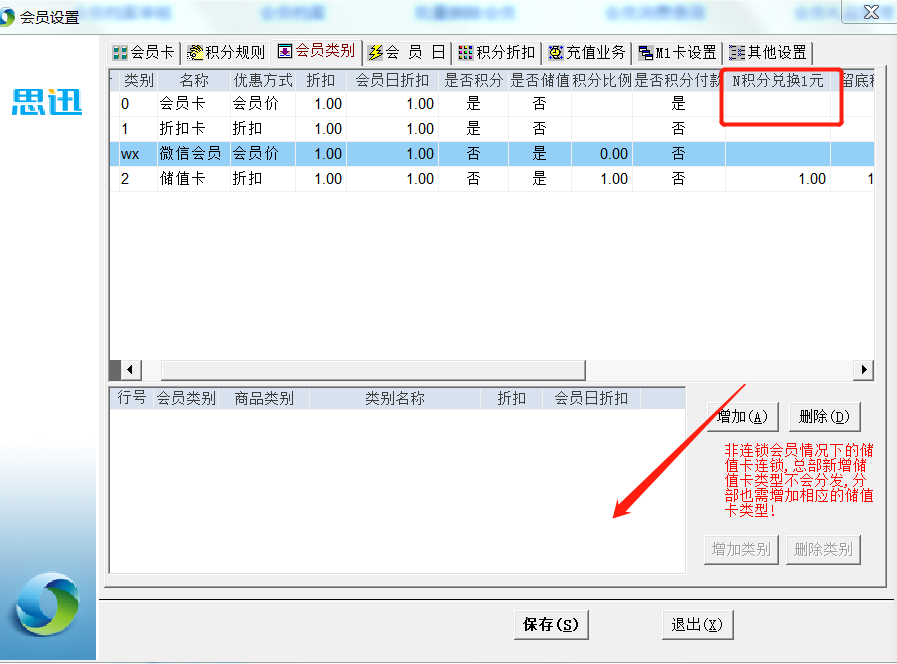The width and height of the screenshot is (897, 664).
Task: Switch to the 积分规则 tab
Action: [226, 52]
